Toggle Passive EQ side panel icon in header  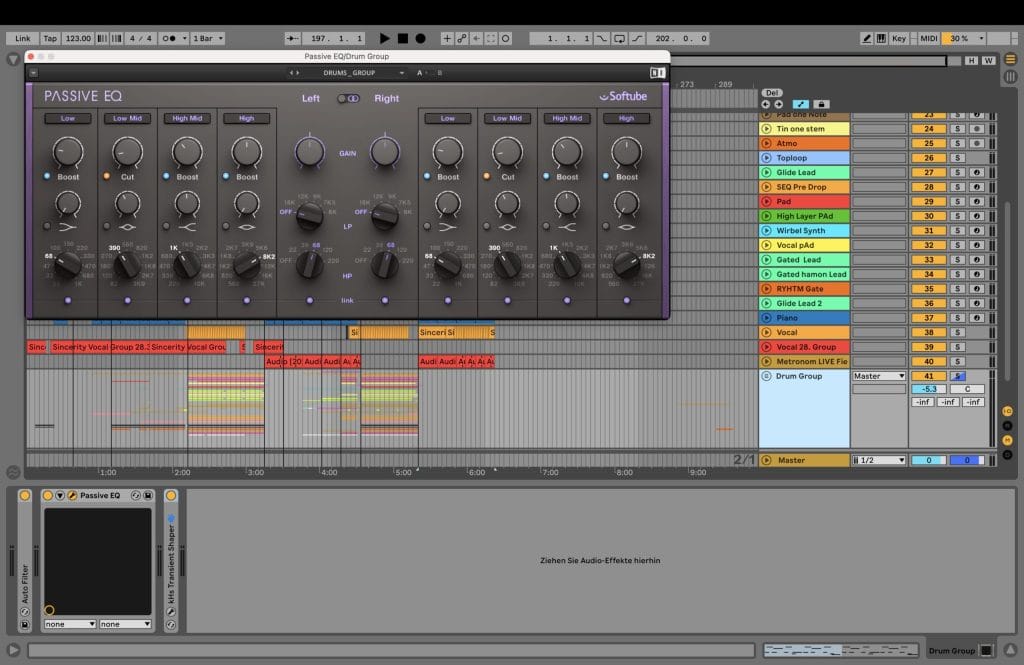click(657, 73)
